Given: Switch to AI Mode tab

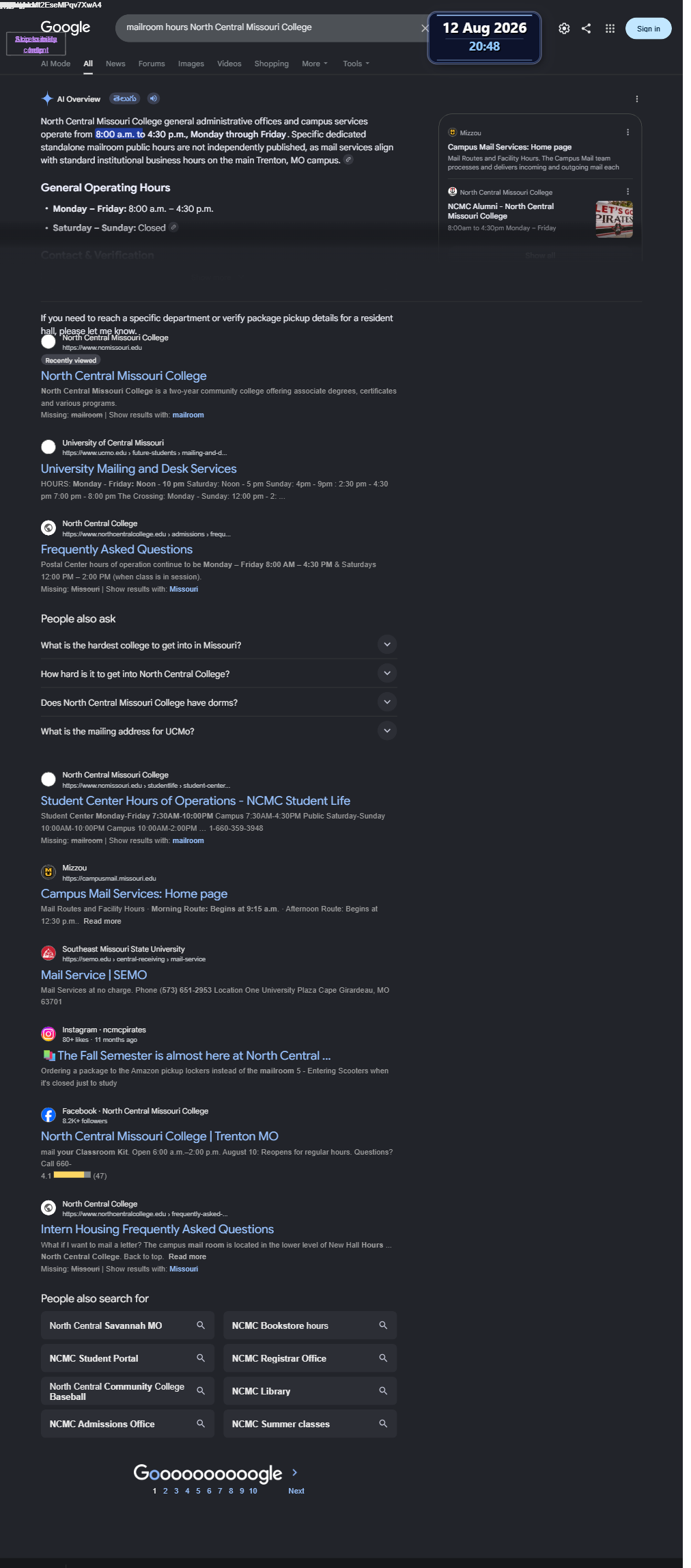Looking at the screenshot, I should (x=55, y=64).
